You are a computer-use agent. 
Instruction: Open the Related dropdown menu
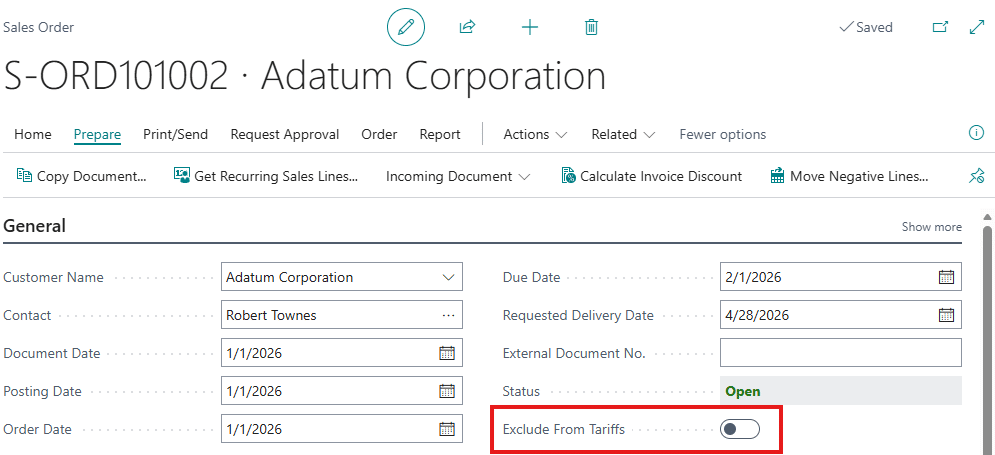point(623,134)
